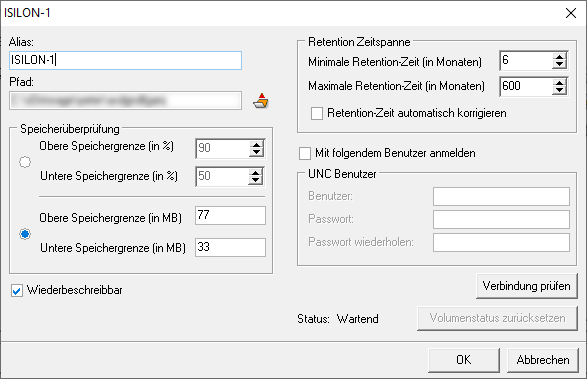Increase Maximale Retention-Zeit with up arrow

point(559,83)
